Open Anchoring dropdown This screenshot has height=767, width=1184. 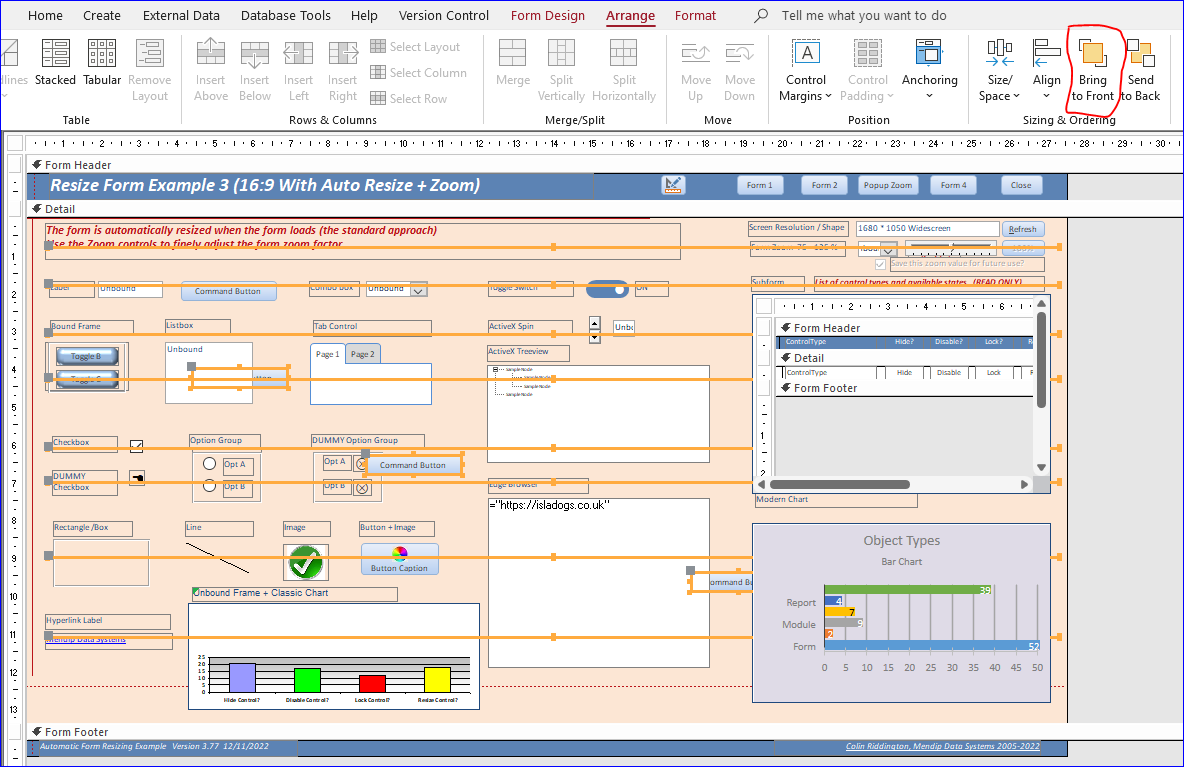pos(930,70)
